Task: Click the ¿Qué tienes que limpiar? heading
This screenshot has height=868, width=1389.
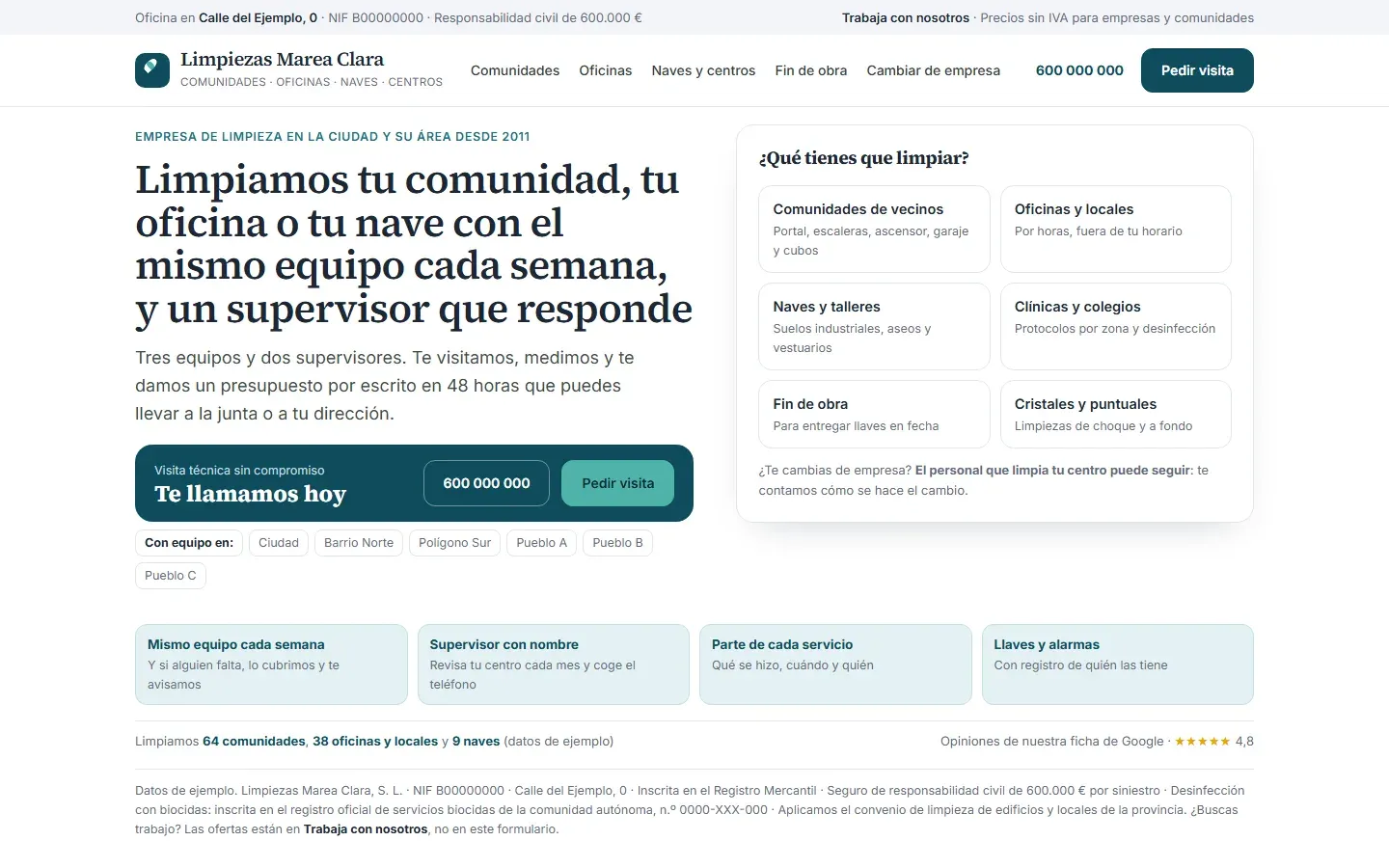Action: point(864,158)
